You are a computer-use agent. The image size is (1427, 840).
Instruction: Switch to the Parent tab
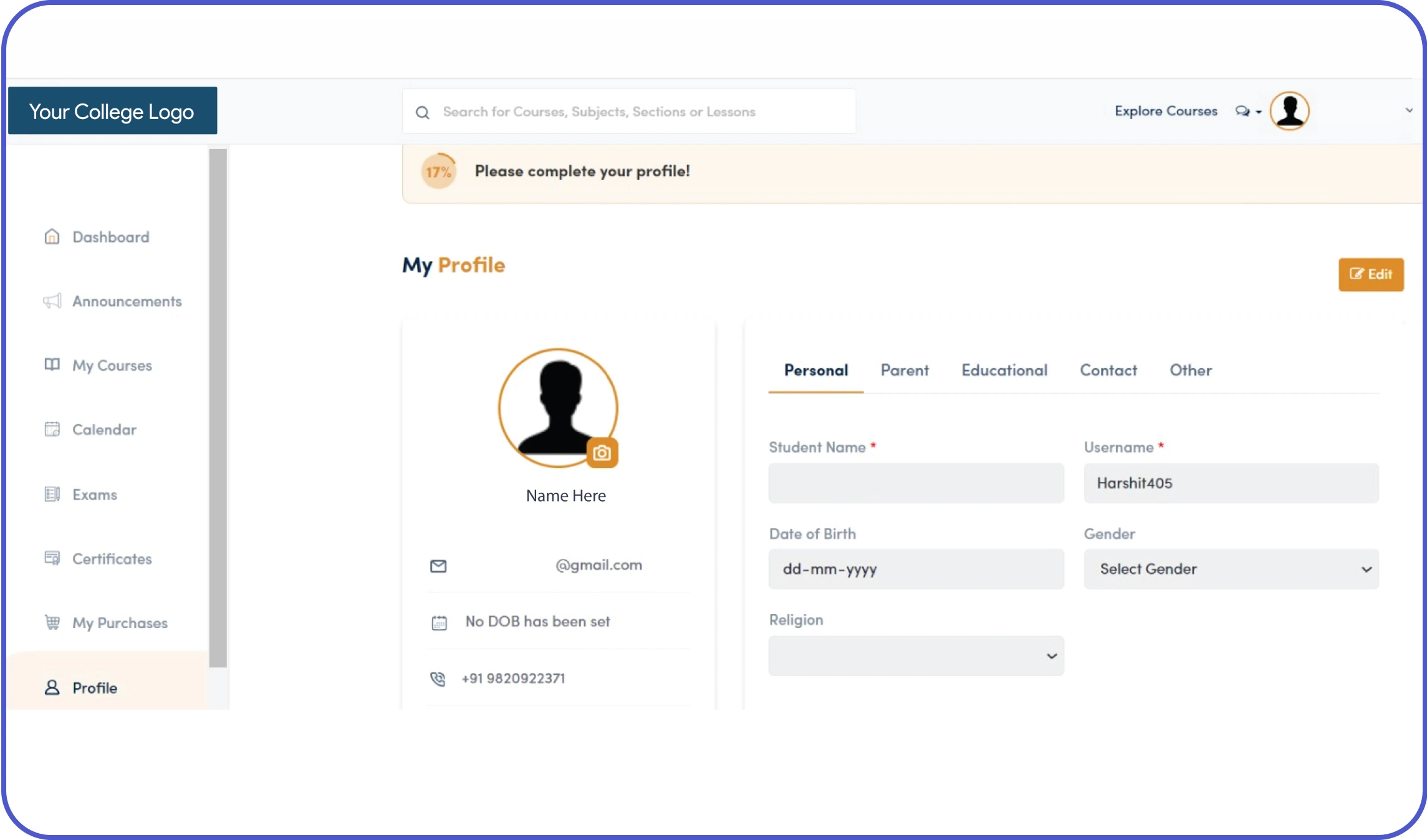click(904, 370)
